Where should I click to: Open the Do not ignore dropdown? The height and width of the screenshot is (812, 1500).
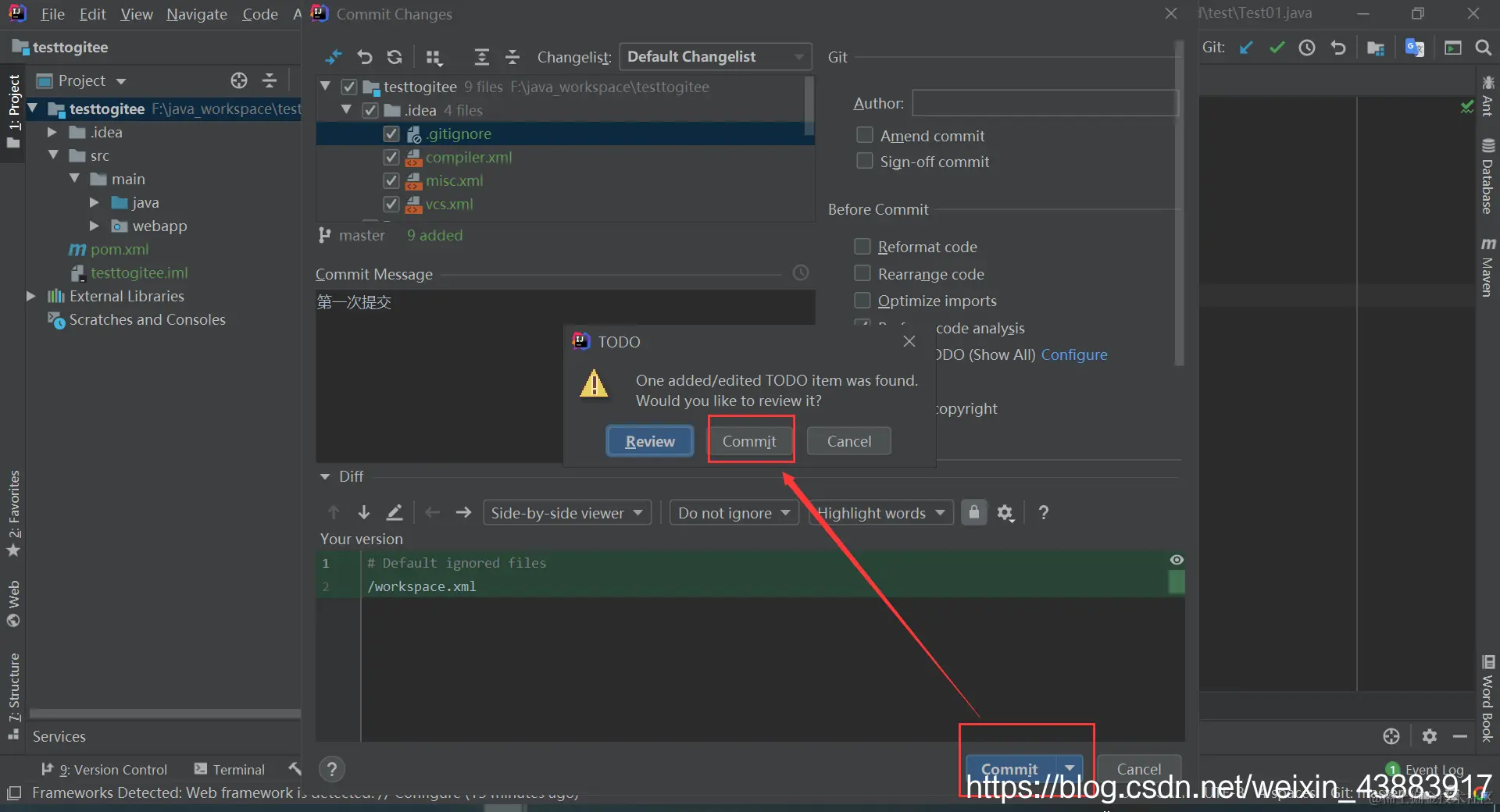[x=734, y=513]
